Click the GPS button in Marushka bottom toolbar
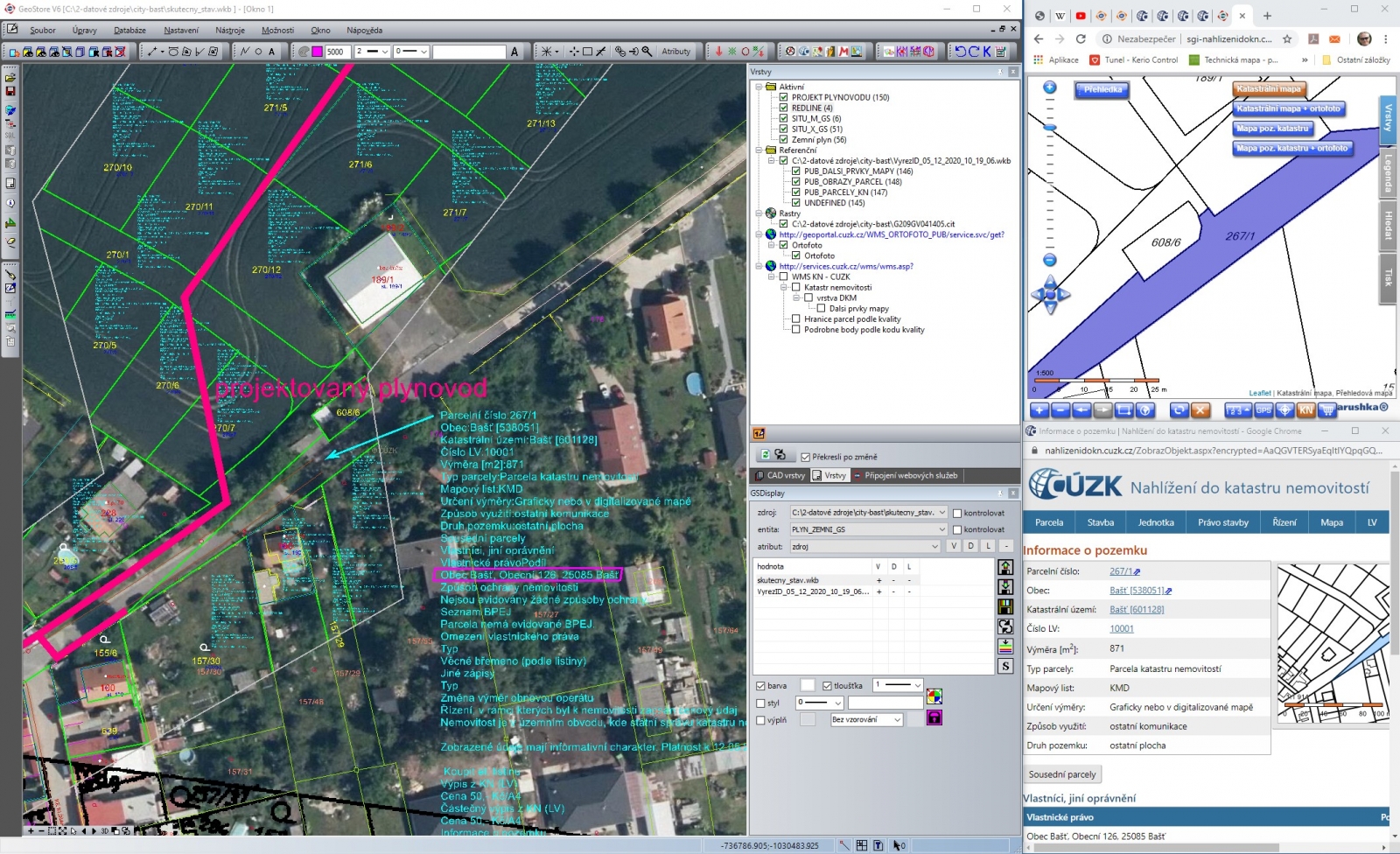Screen dimensions: 1400x854 tap(1263, 409)
